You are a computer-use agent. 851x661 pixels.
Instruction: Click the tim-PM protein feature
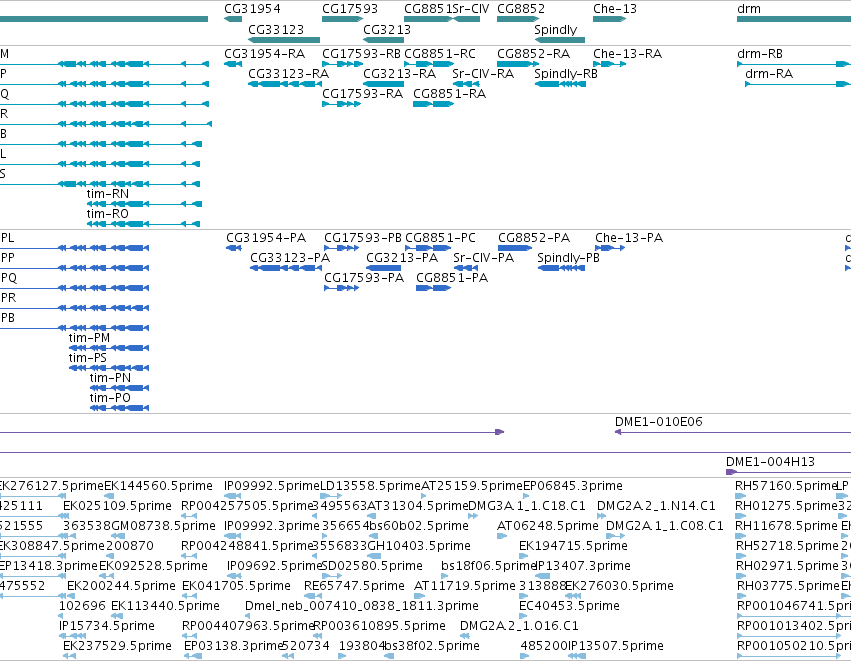pyautogui.click(x=109, y=348)
